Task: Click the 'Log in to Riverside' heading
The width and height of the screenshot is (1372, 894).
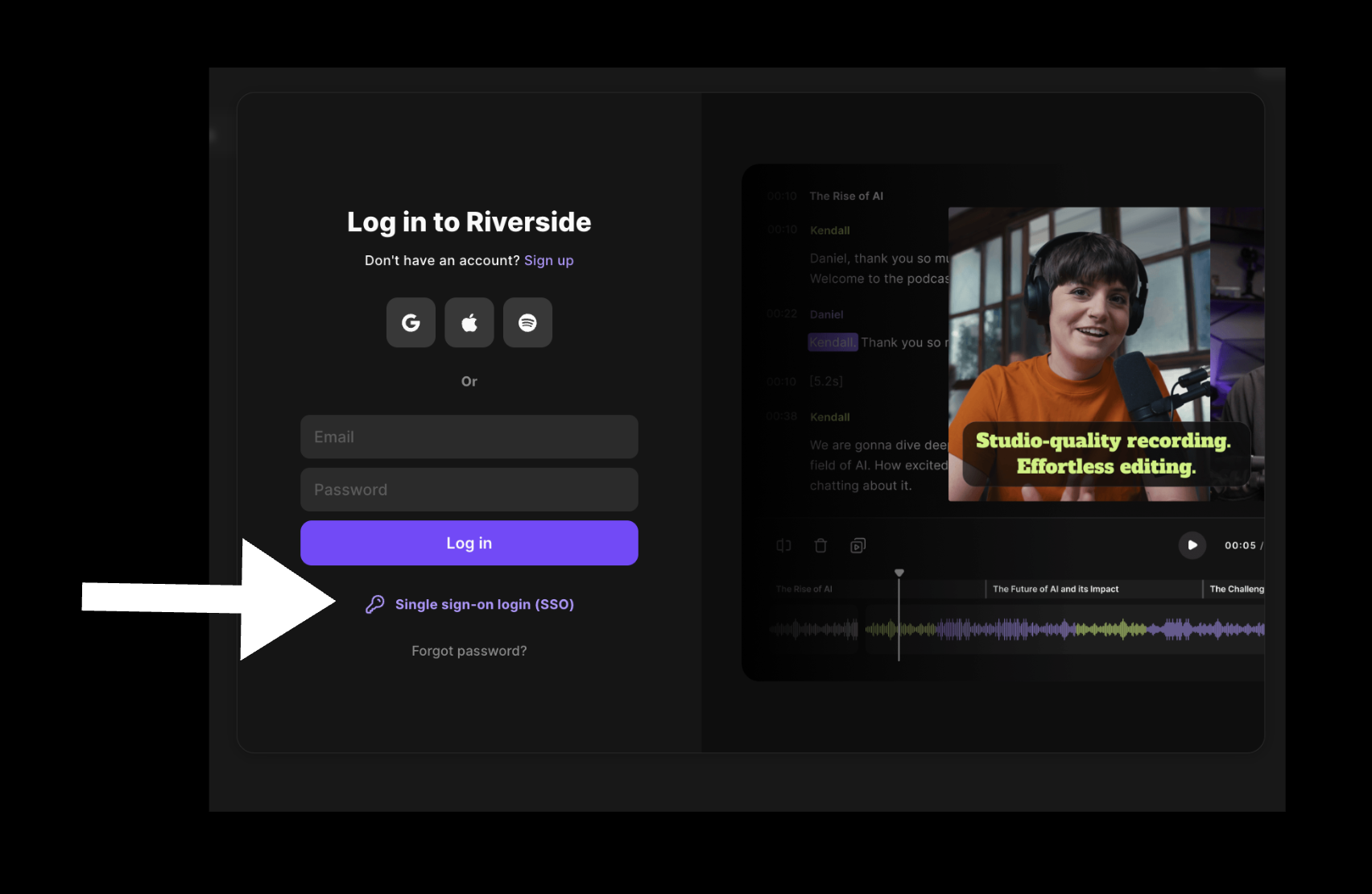Action: (469, 221)
